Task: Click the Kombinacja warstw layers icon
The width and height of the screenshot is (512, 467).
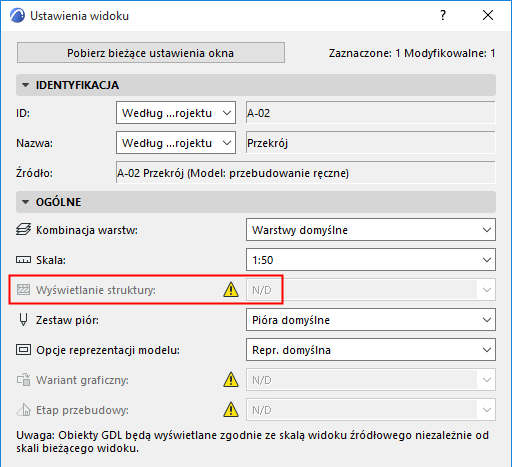Action: click(23, 230)
